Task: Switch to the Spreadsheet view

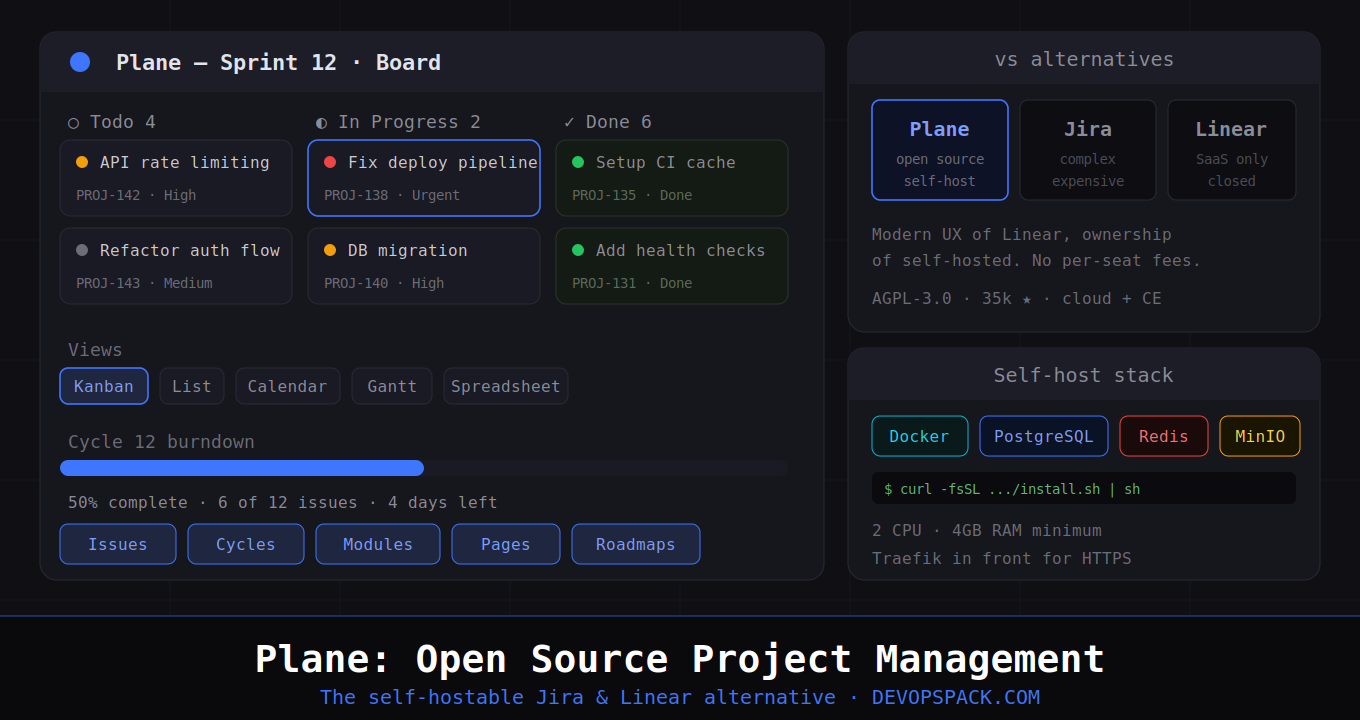Action: 506,386
